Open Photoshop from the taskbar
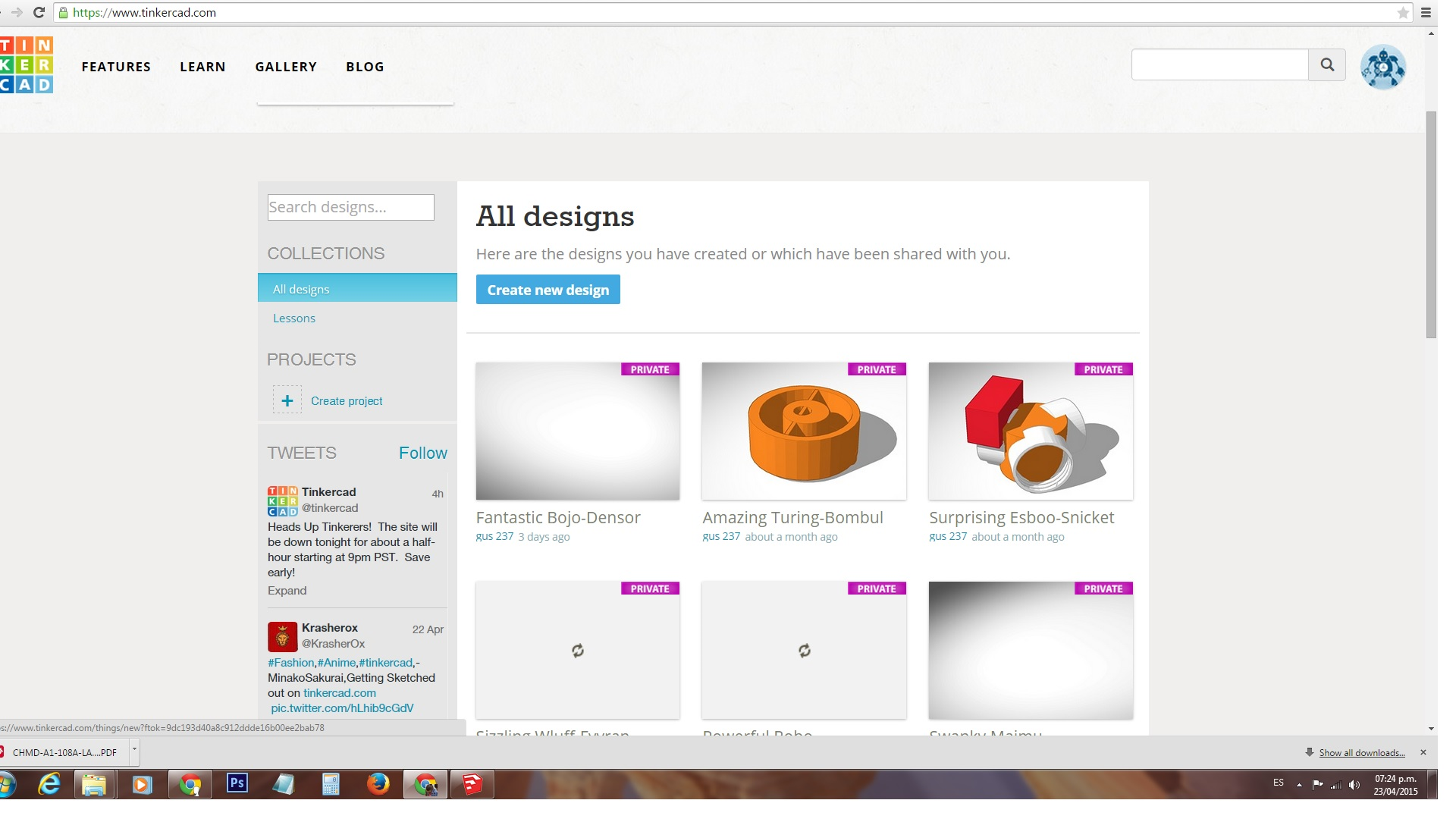Image resolution: width=1456 pixels, height=819 pixels. 237,783
